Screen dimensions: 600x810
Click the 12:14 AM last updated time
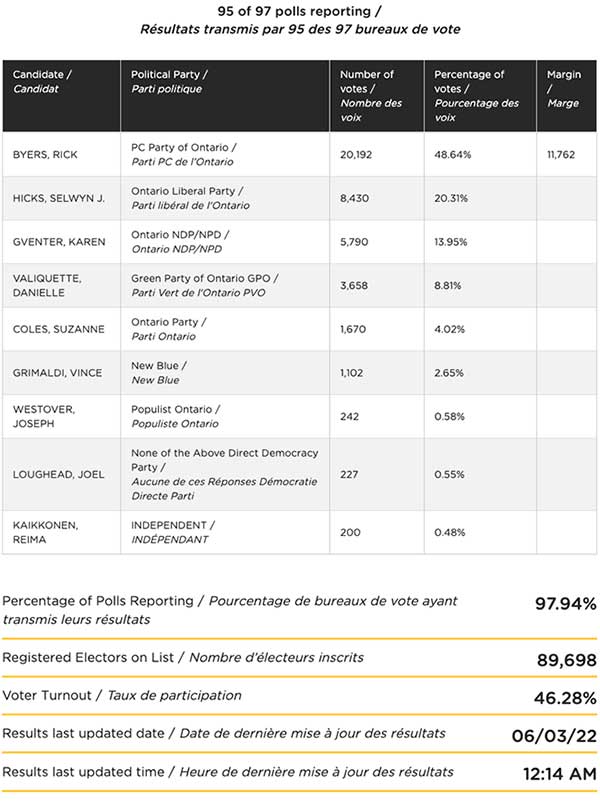point(560,774)
